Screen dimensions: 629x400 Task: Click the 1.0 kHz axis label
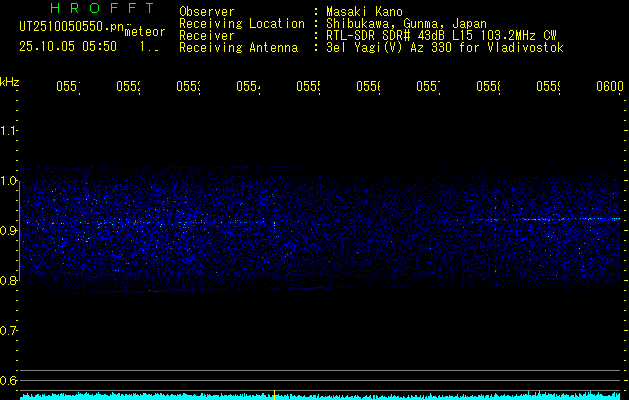8,181
